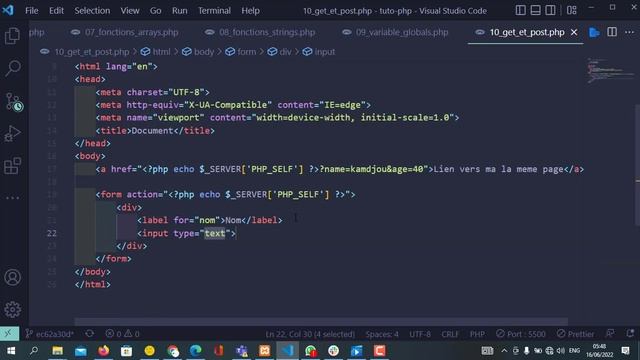Open the Go menu
This screenshot has height=360, width=640.
tap(156, 11)
